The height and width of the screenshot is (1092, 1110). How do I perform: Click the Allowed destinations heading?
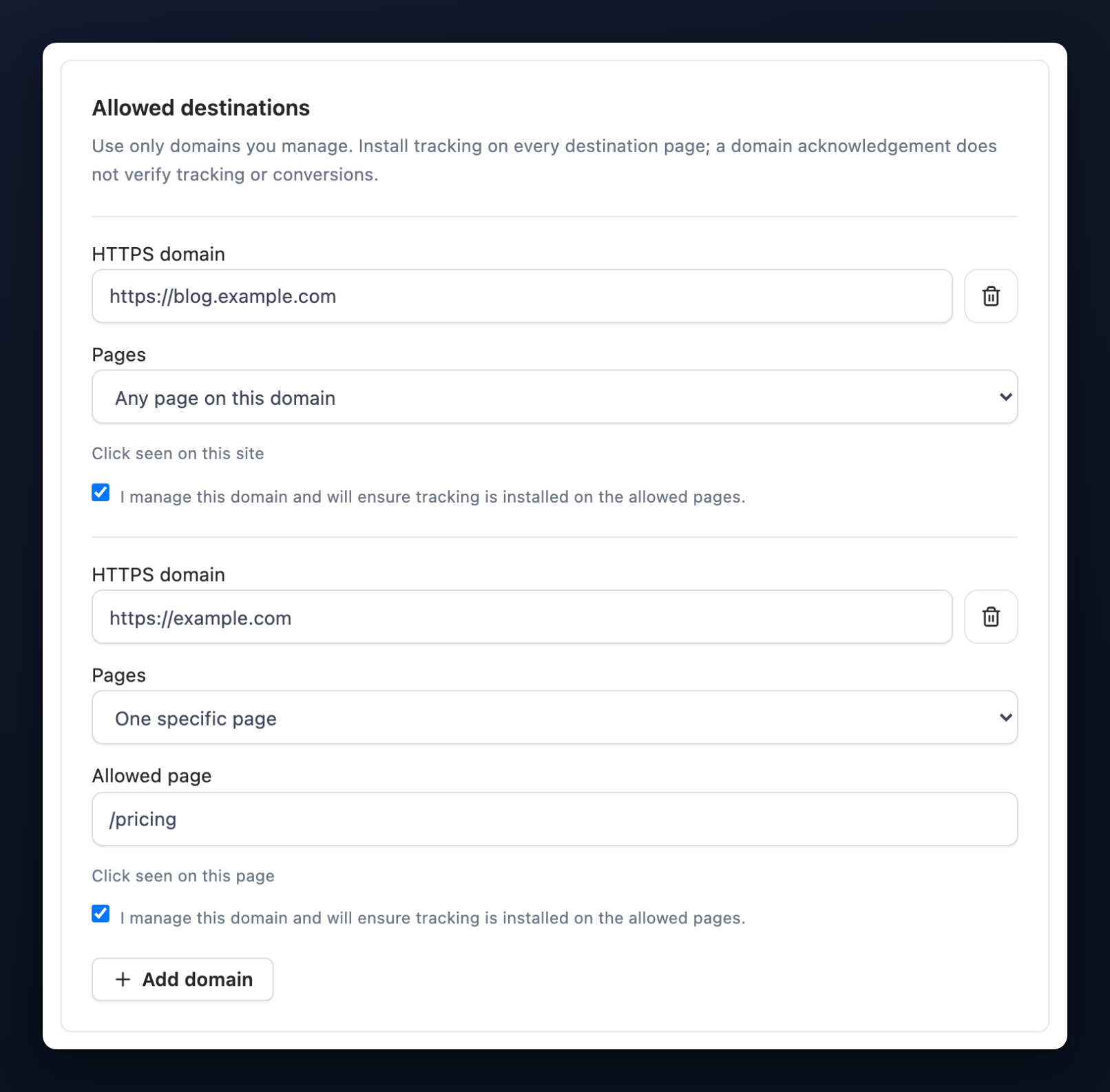point(201,108)
